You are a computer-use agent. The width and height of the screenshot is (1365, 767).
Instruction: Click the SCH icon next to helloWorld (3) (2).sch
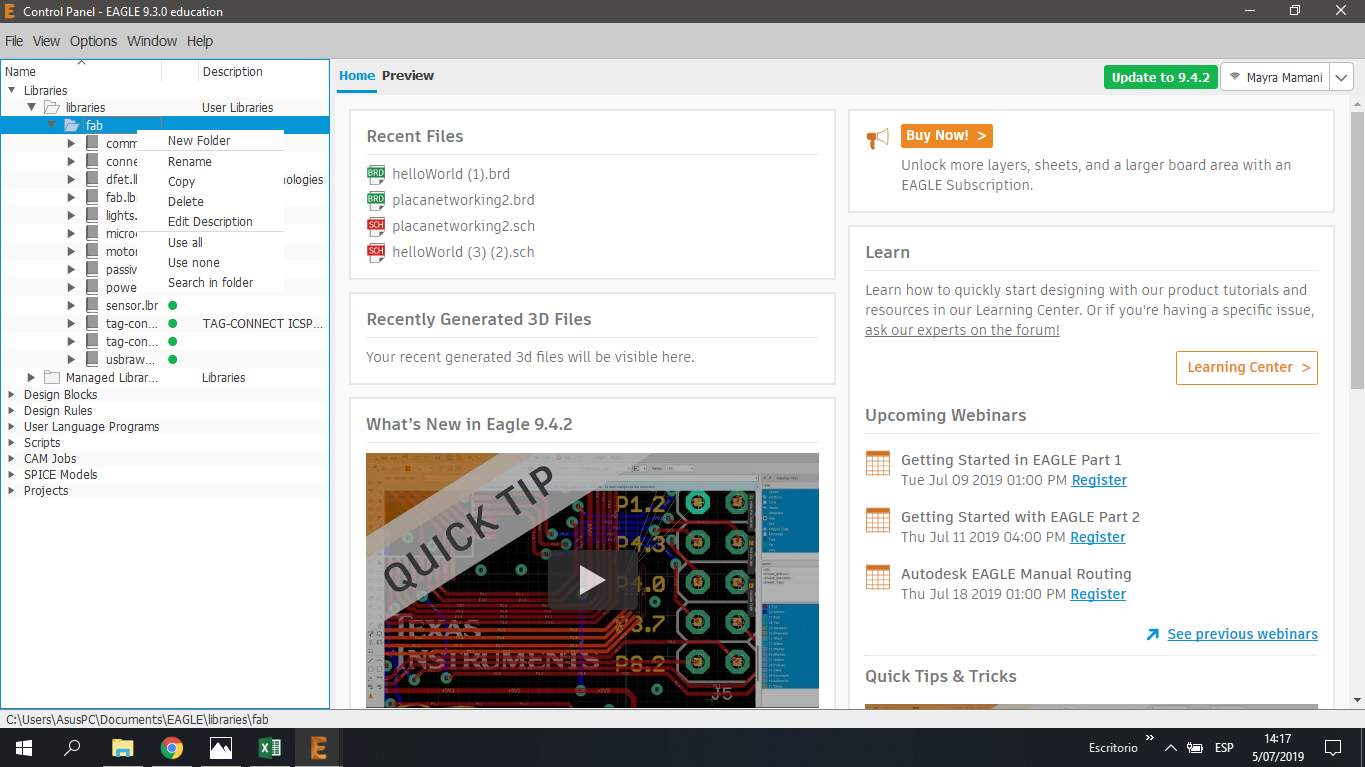pyautogui.click(x=376, y=252)
